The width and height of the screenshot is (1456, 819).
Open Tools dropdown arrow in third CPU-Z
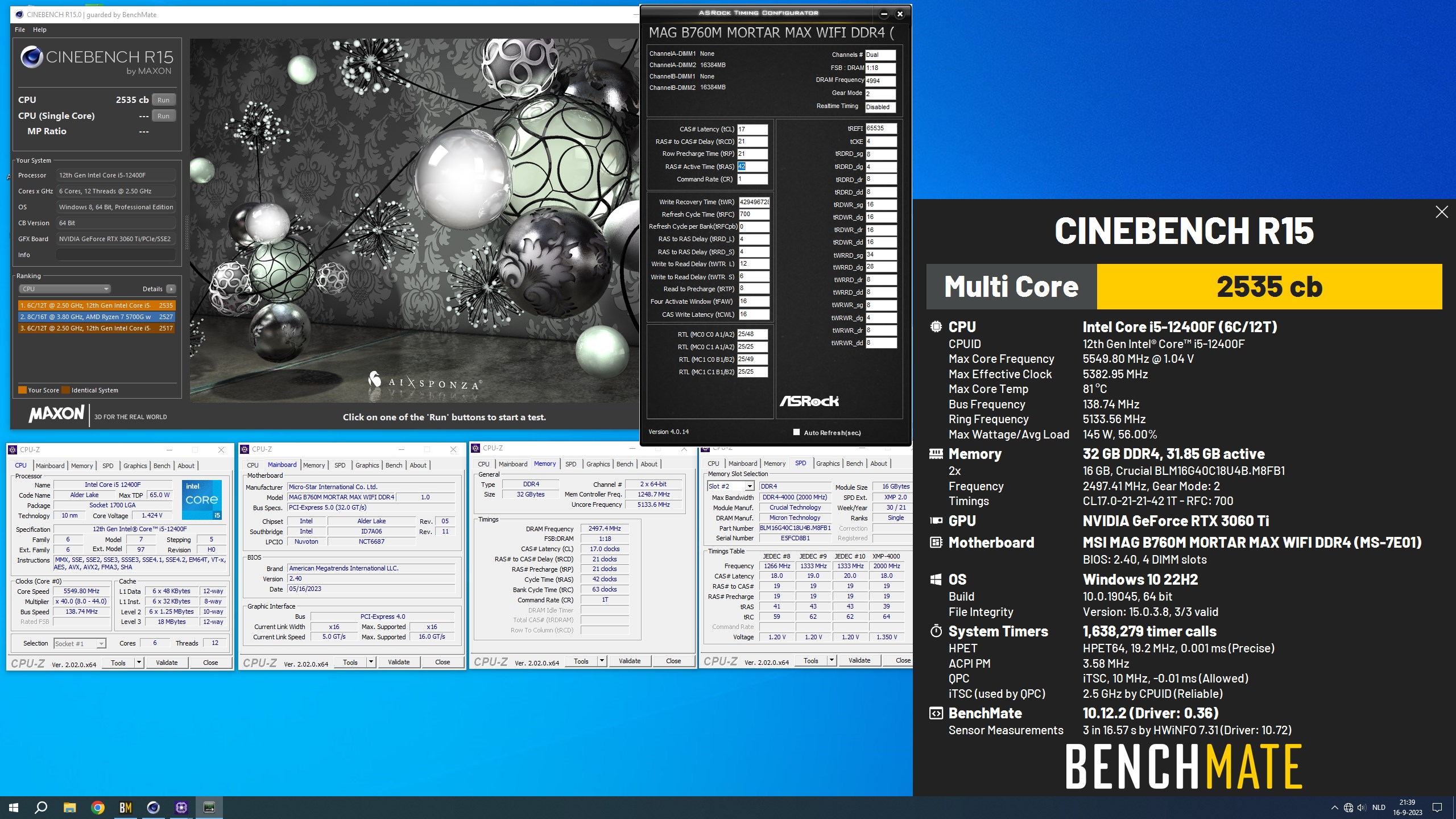[x=602, y=661]
